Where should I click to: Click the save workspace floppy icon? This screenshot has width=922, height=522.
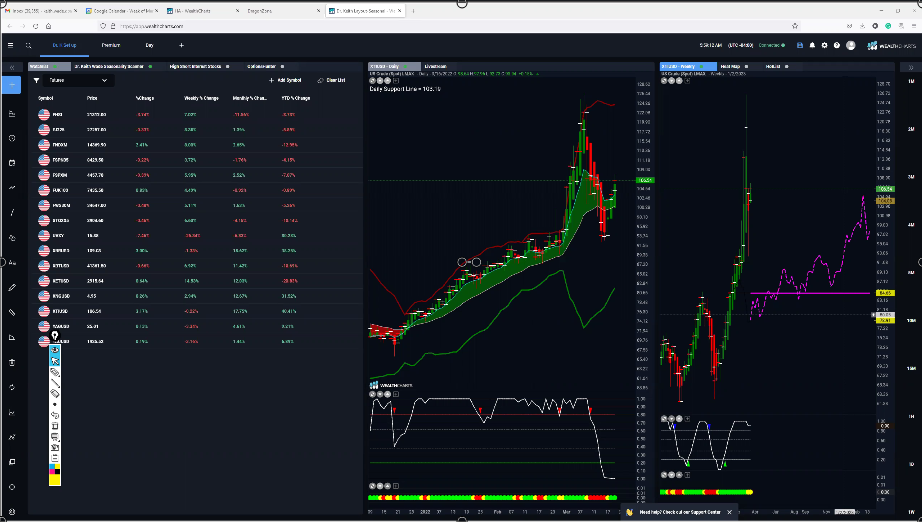[x=800, y=45]
